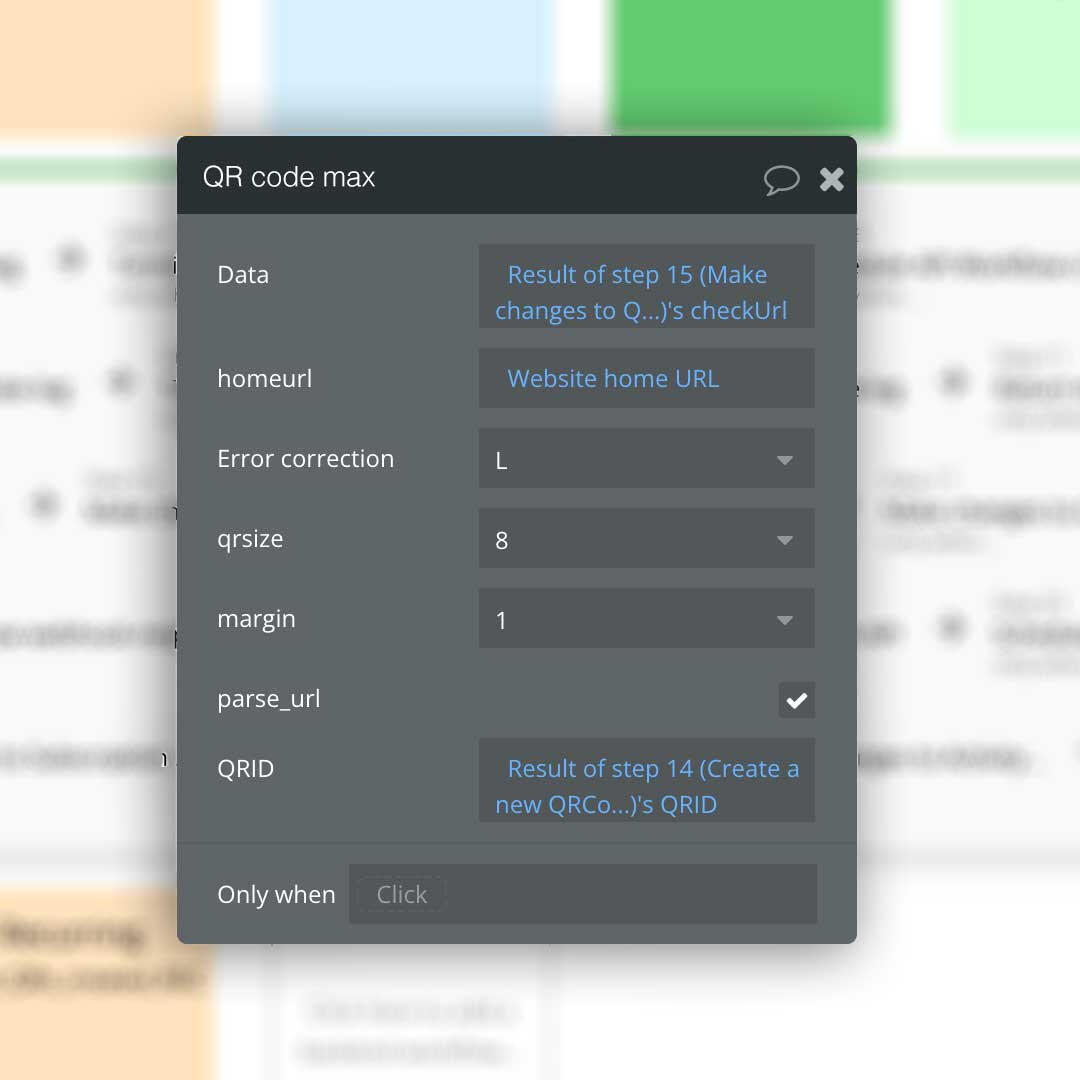This screenshot has height=1080, width=1080.
Task: Click the Only when condition field
Action: [582, 894]
